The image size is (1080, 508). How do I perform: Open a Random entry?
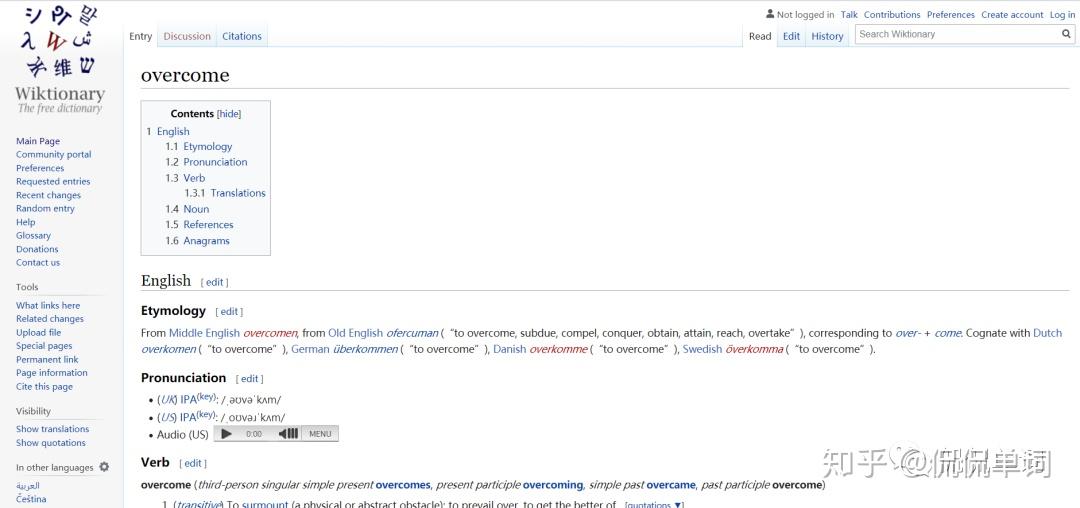click(45, 209)
